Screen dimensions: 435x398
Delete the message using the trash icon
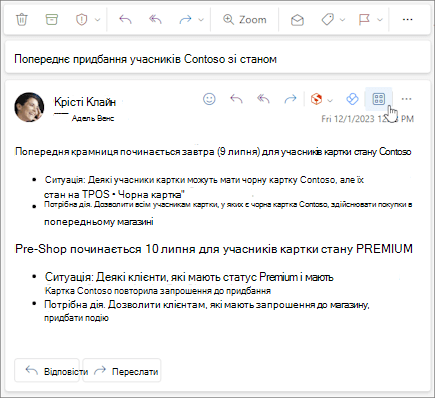tap(22, 19)
